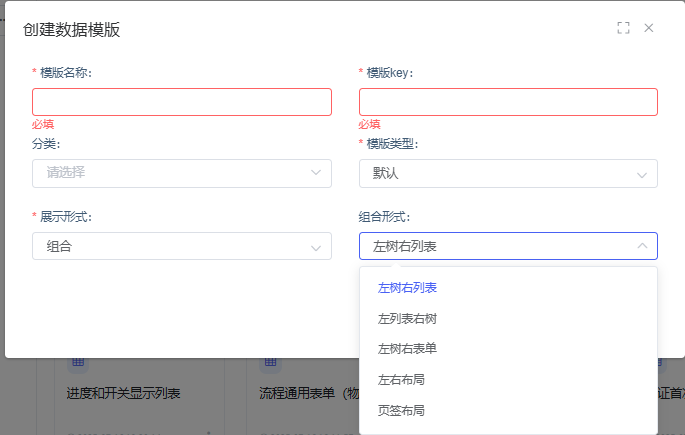Focus the 模版key input field
This screenshot has width=685, height=435.
[x=507, y=102]
